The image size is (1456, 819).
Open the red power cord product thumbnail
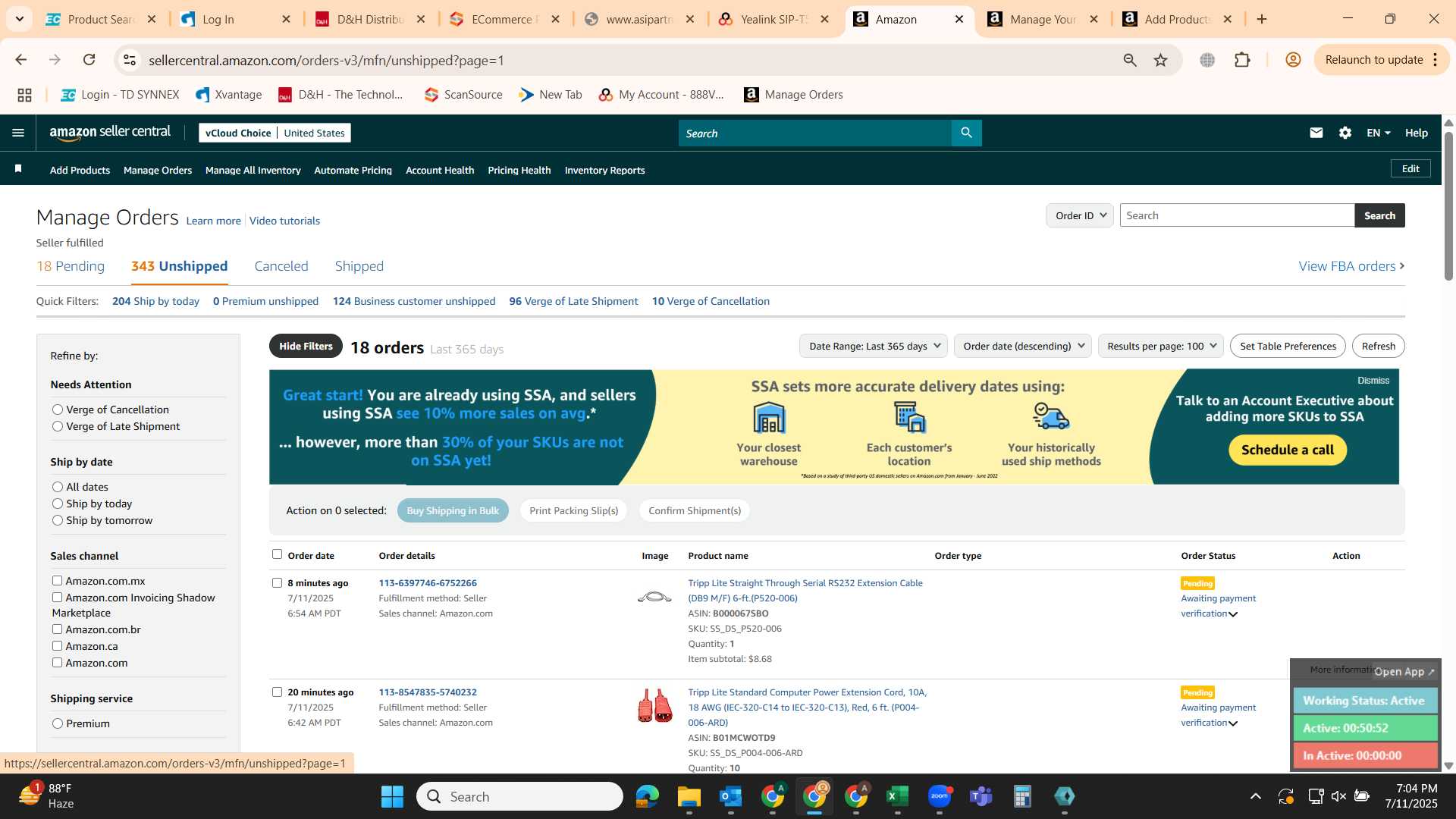[x=654, y=706]
